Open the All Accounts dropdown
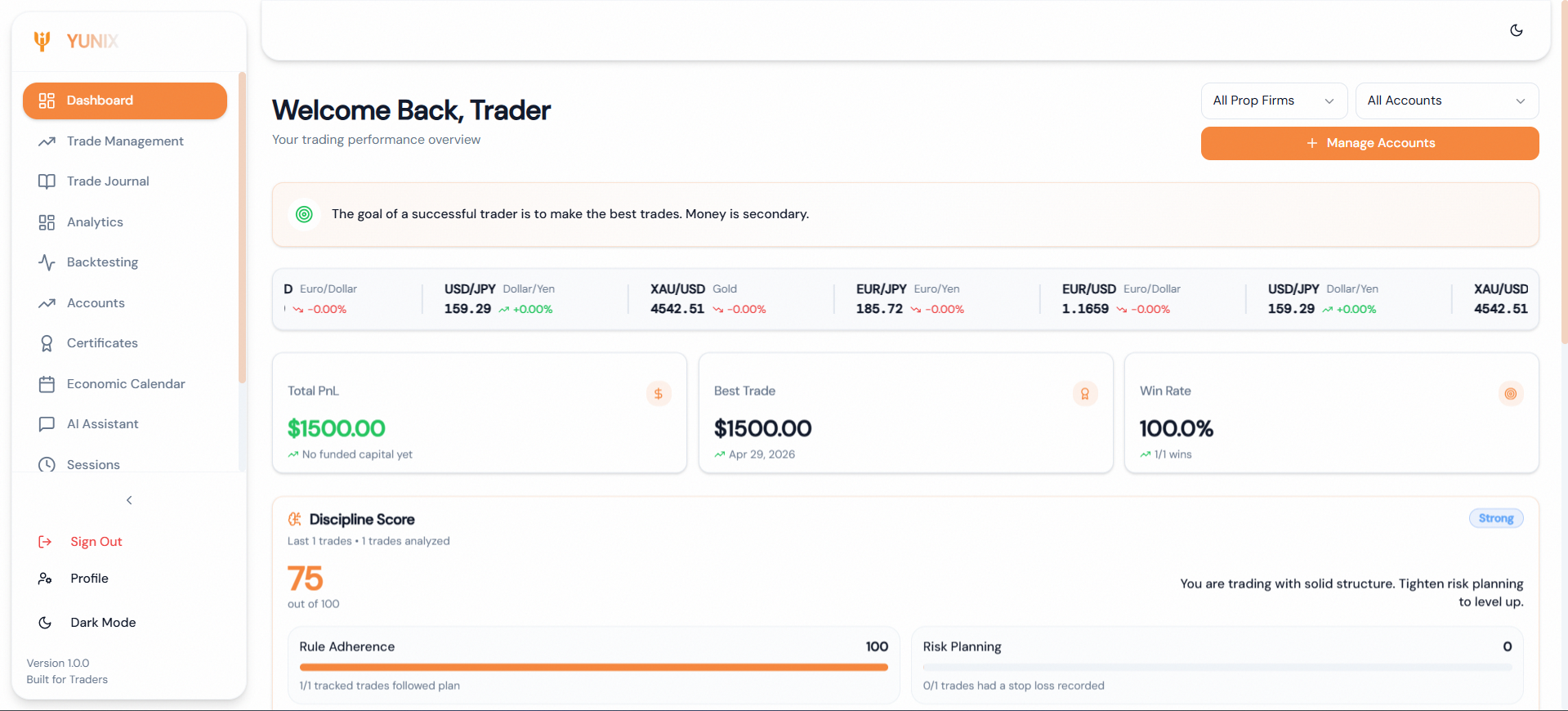1568x711 pixels. [1447, 101]
